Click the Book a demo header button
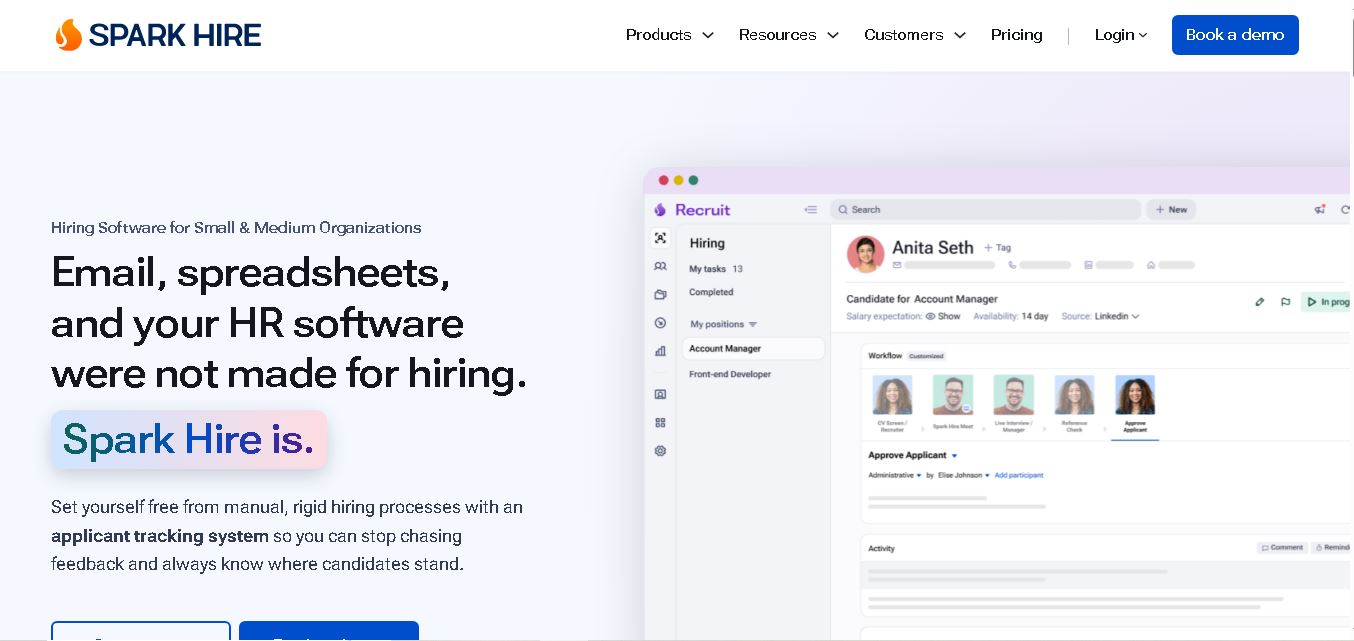This screenshot has width=1354, height=641. pos(1235,35)
